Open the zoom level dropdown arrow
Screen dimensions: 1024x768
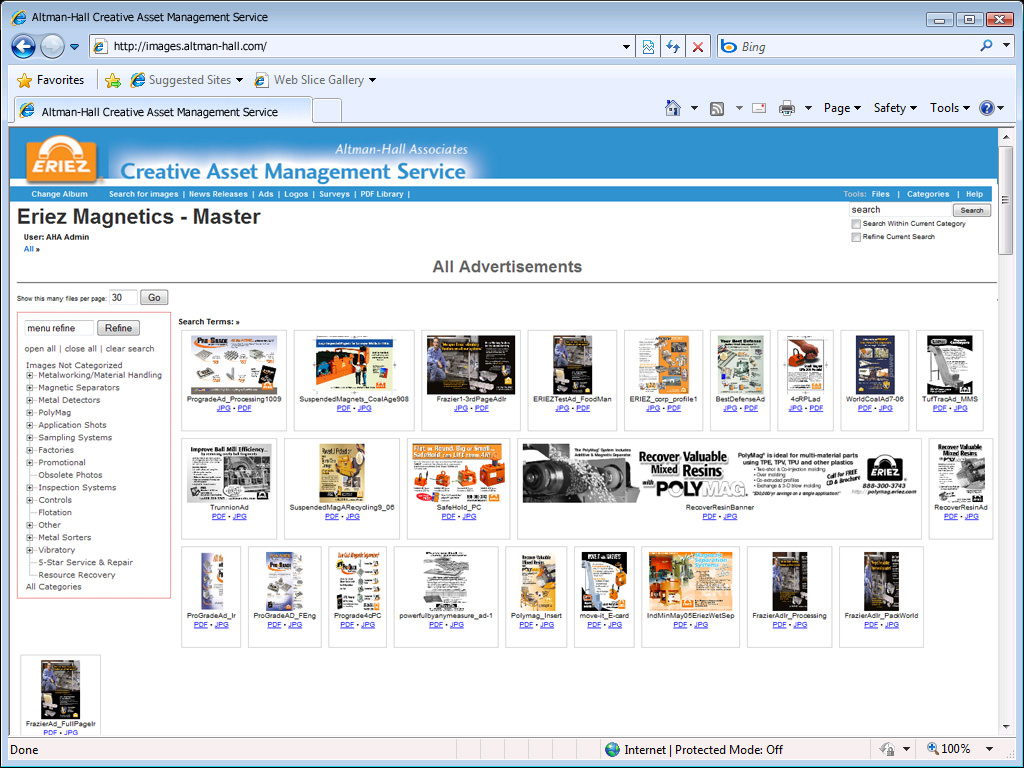(x=989, y=748)
